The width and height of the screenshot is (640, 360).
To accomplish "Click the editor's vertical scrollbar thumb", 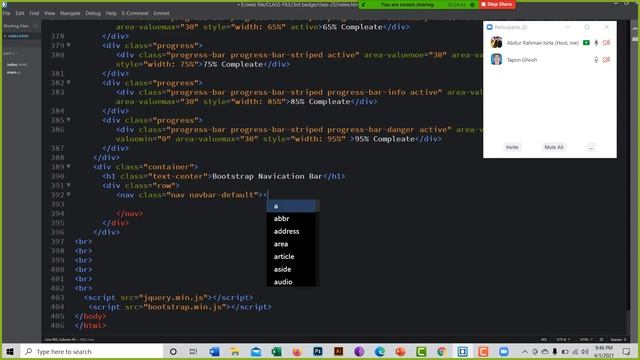I will [x=628, y=323].
